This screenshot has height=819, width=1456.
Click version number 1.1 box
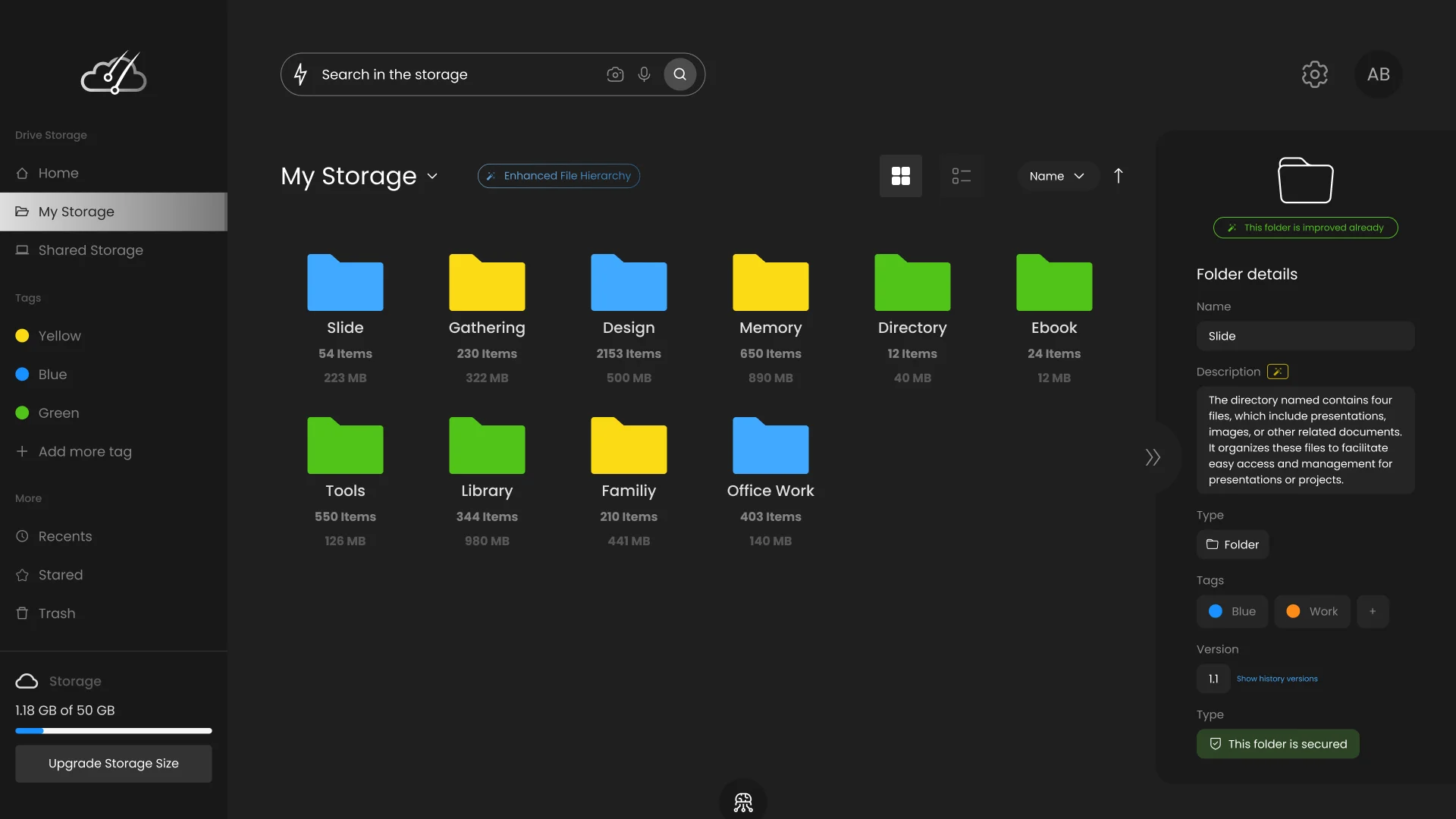[x=1213, y=679]
